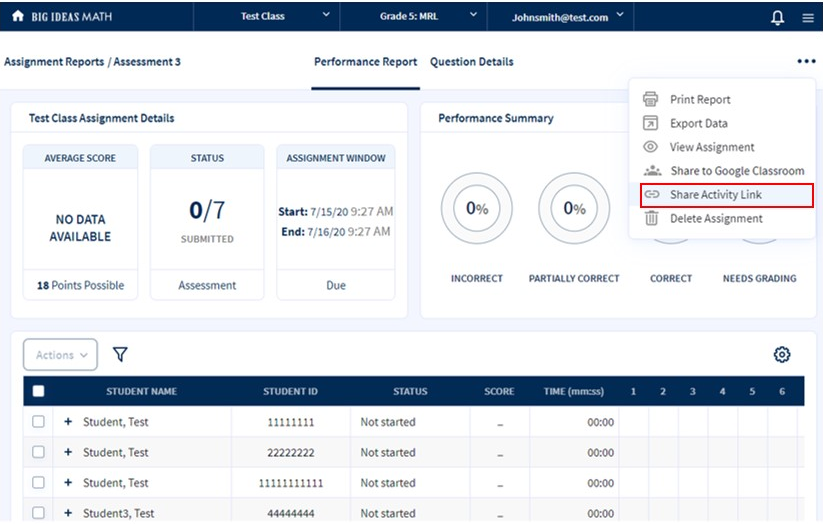
Task: Click the NO DATA AVAILABLE average score
Action: pyautogui.click(x=80, y=228)
